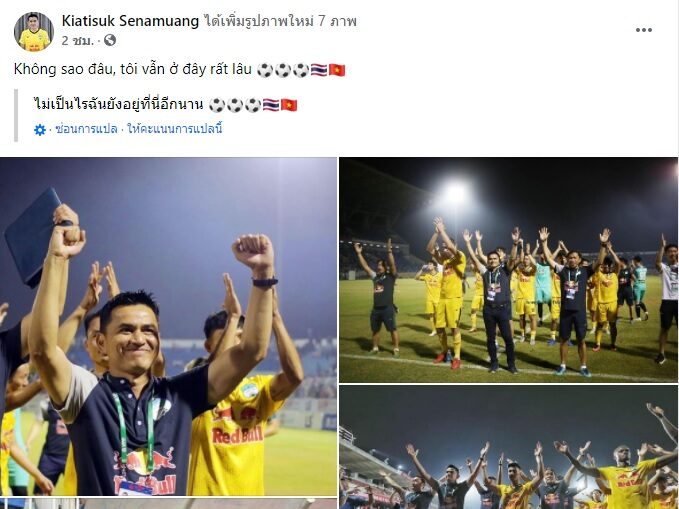679x509 pixels.
Task: Click the public audience globe icon
Action: click(x=110, y=40)
